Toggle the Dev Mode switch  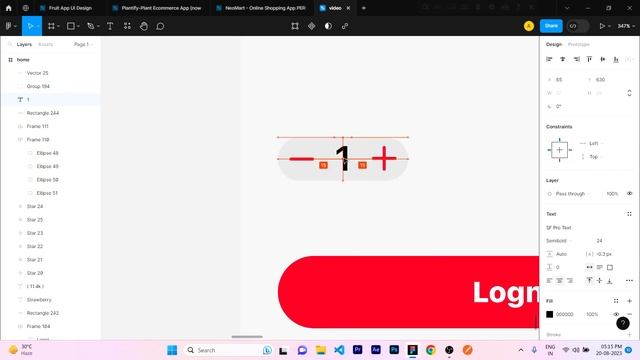click(x=578, y=26)
